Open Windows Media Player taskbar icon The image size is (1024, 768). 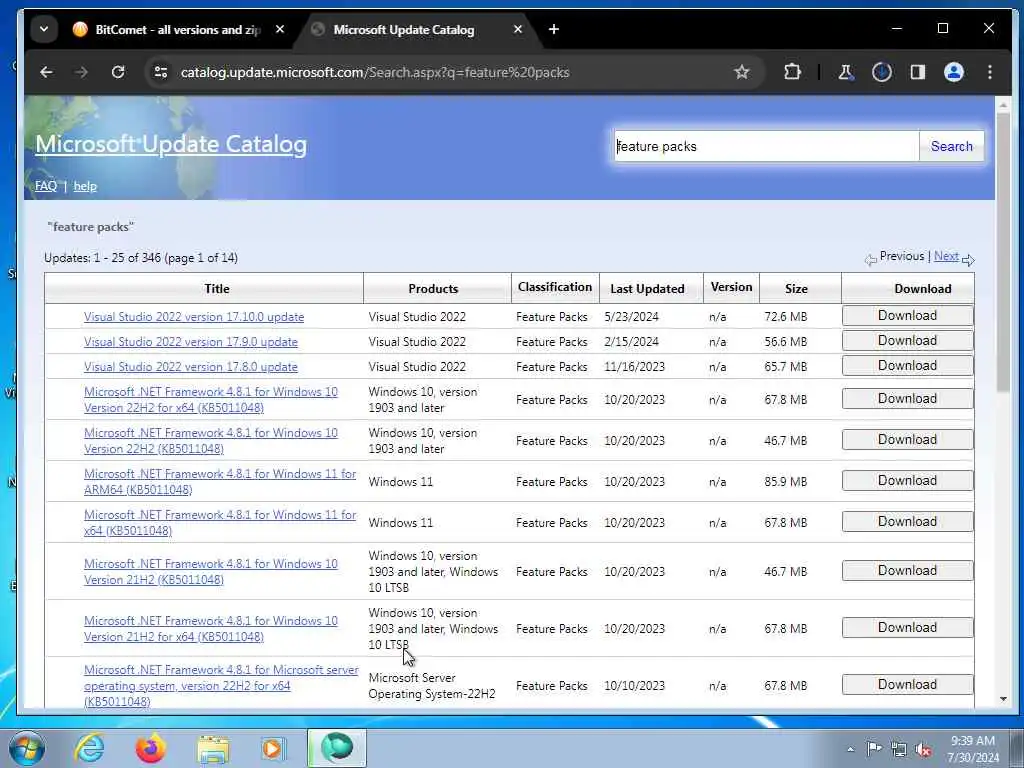pyautogui.click(x=274, y=748)
